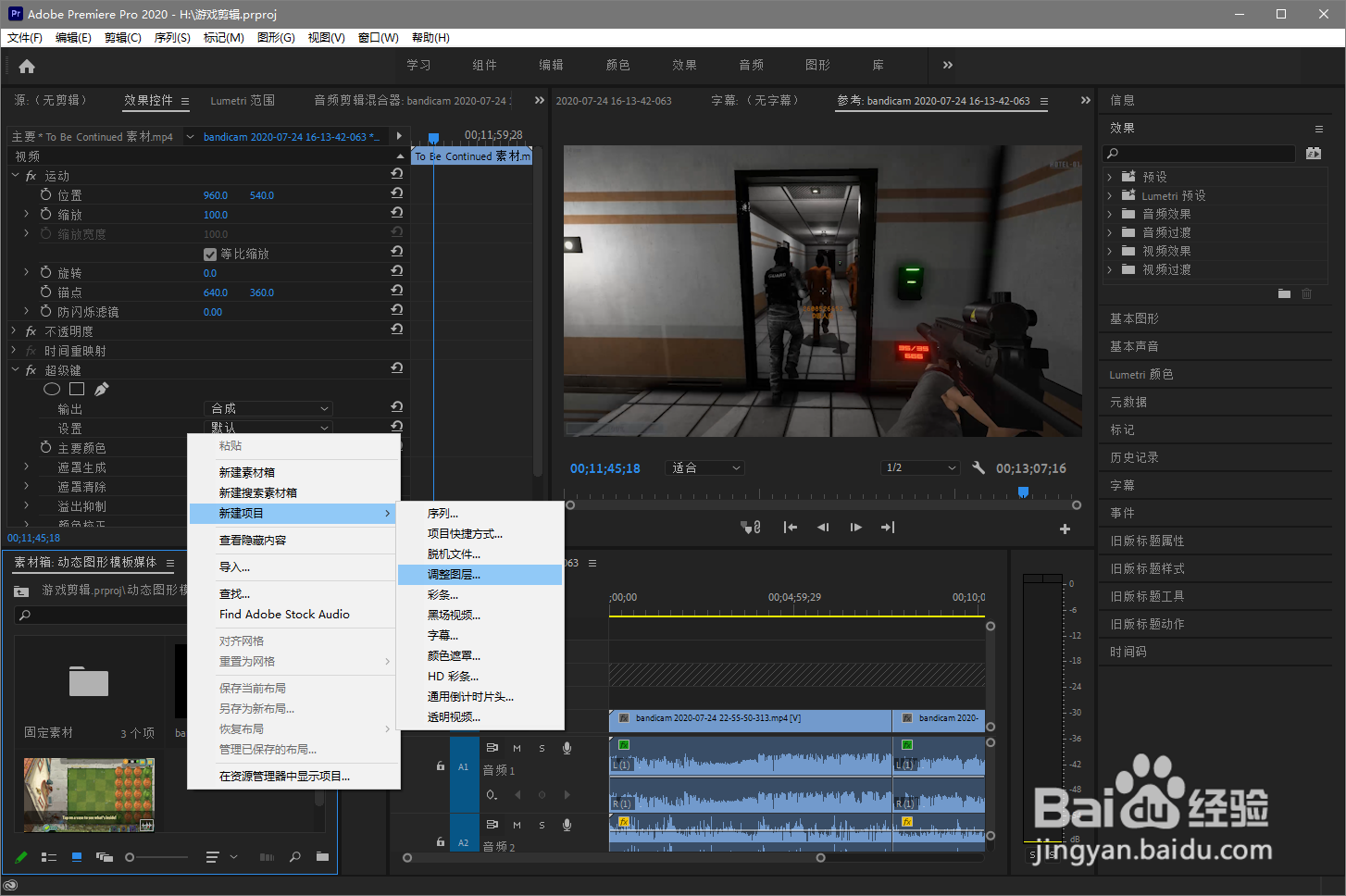The height and width of the screenshot is (896, 1346).
Task: Open the 文件(F) menu
Action: (x=25, y=37)
